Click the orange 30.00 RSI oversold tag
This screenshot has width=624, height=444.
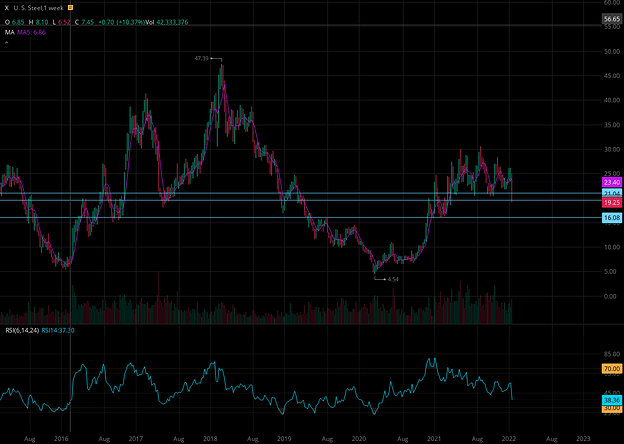coord(612,408)
